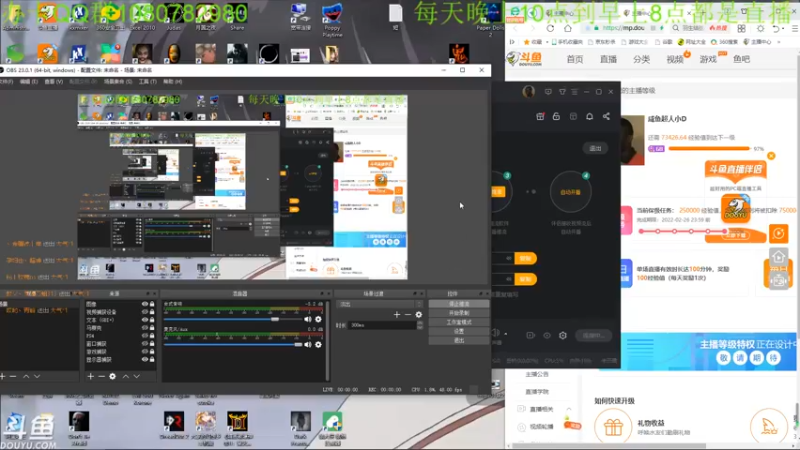Viewport: 800px width, 450px height.
Task: Remove scene with minus icon in scenes panel
Action: pos(13,376)
